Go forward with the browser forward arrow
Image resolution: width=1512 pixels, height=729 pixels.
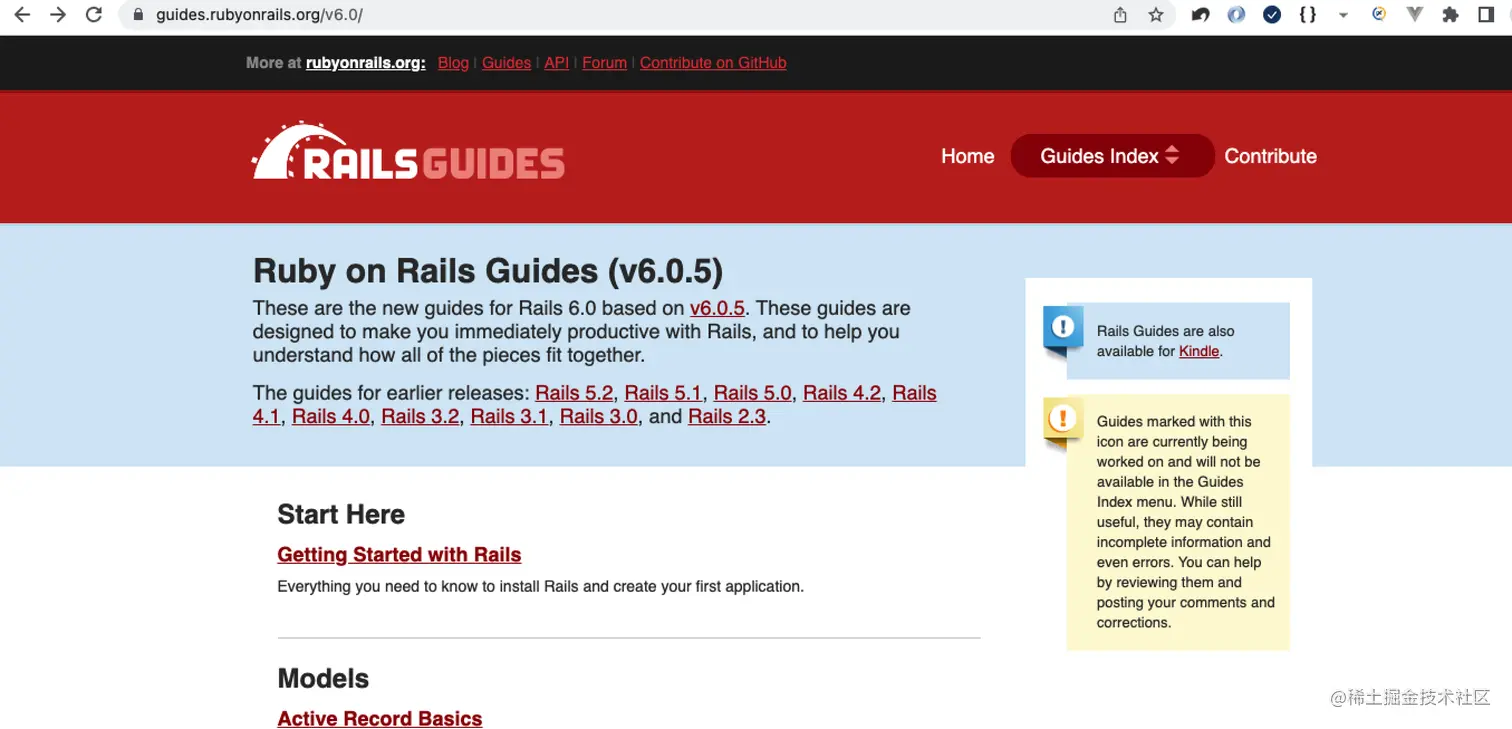[x=58, y=15]
